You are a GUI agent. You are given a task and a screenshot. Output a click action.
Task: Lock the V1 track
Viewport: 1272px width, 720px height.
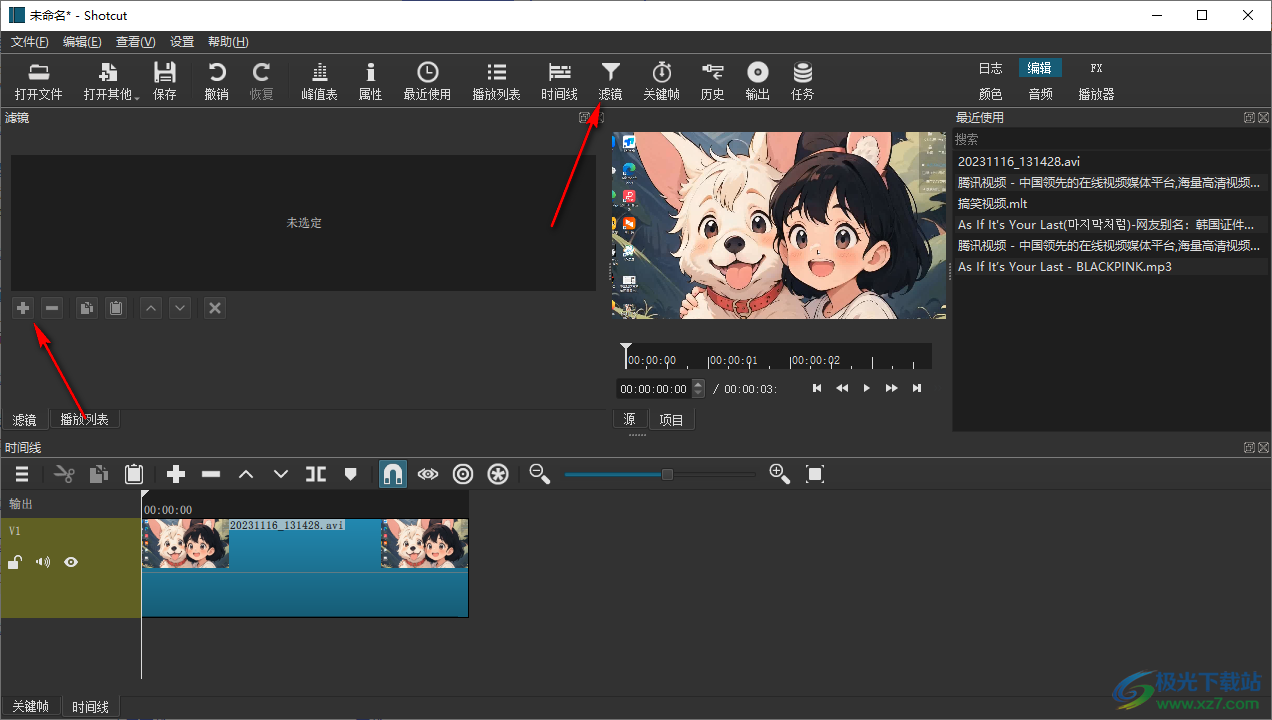tap(15, 562)
